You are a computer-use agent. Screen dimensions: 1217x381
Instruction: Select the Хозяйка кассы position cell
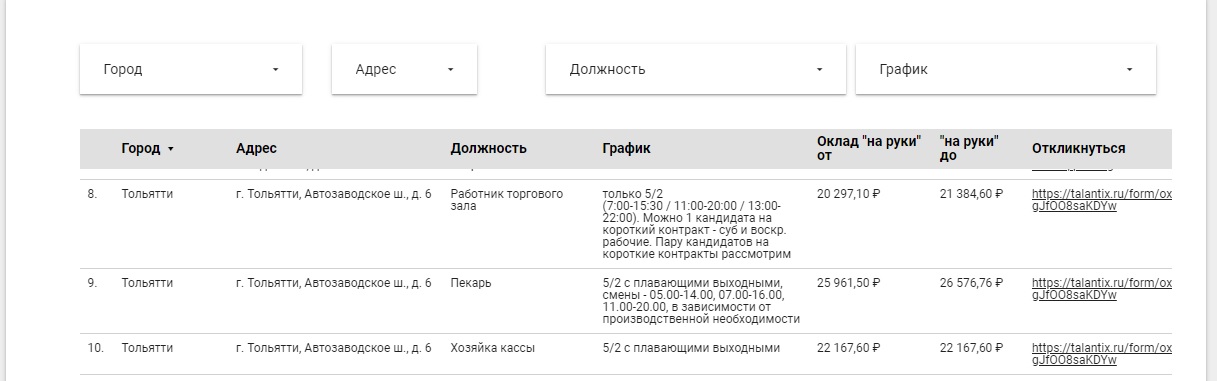pos(492,348)
